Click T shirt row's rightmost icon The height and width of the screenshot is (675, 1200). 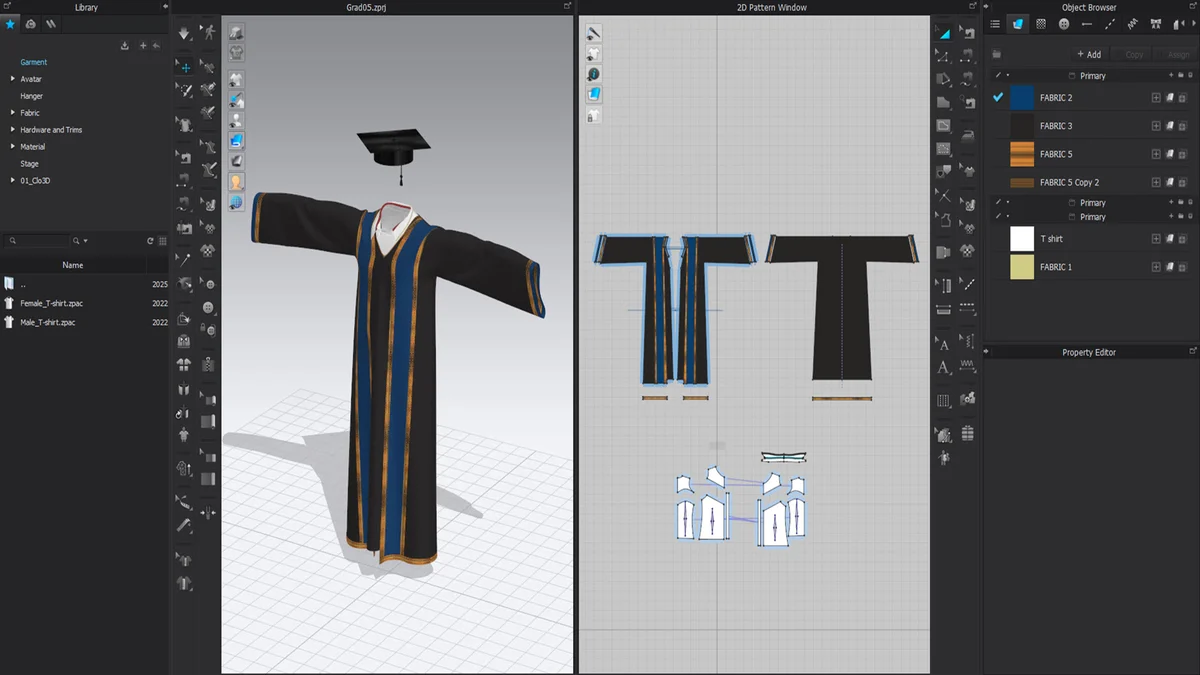point(1184,239)
